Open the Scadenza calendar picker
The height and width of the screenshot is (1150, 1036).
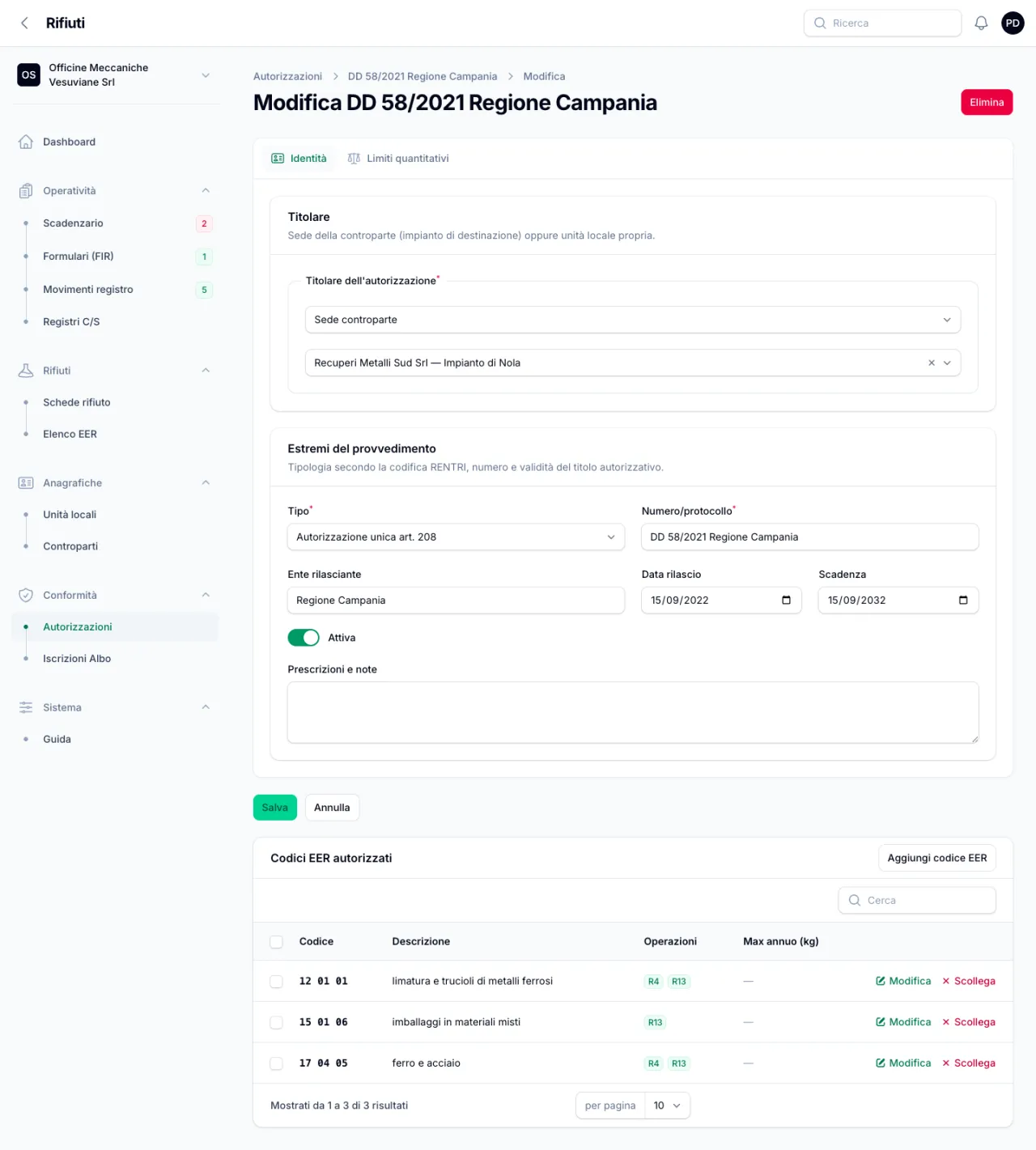963,600
